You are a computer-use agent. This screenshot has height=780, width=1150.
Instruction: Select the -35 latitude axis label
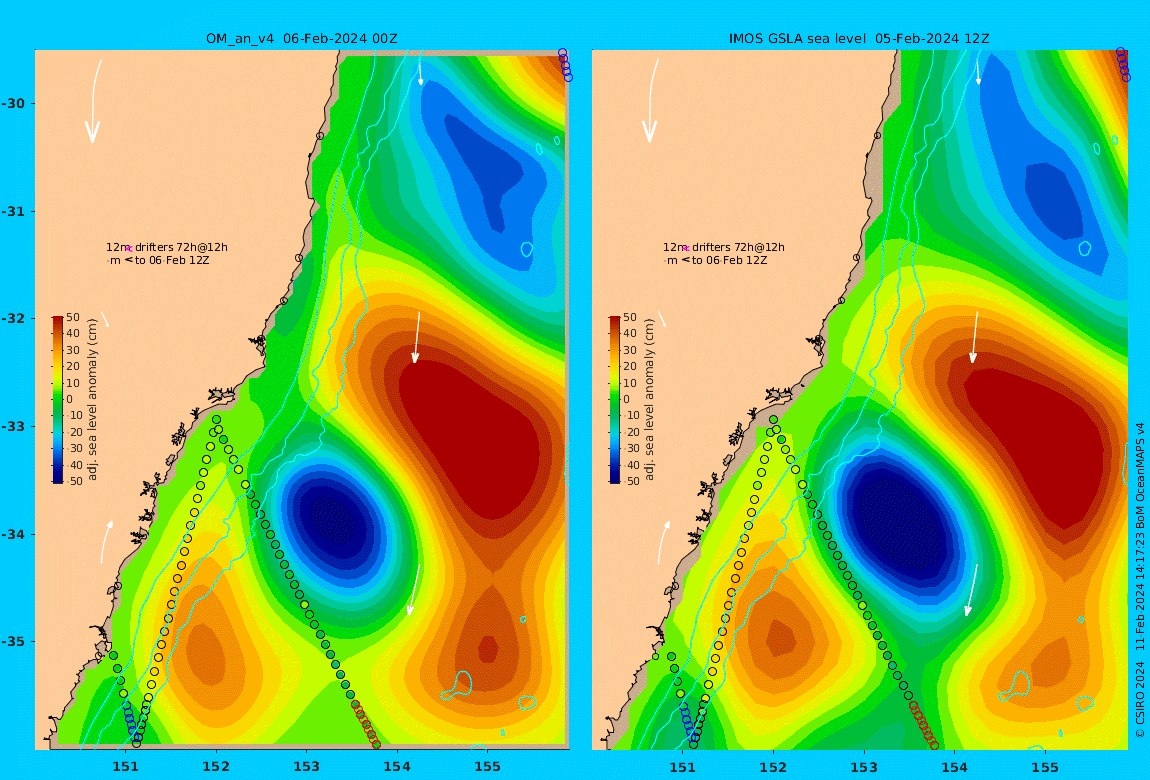13,641
